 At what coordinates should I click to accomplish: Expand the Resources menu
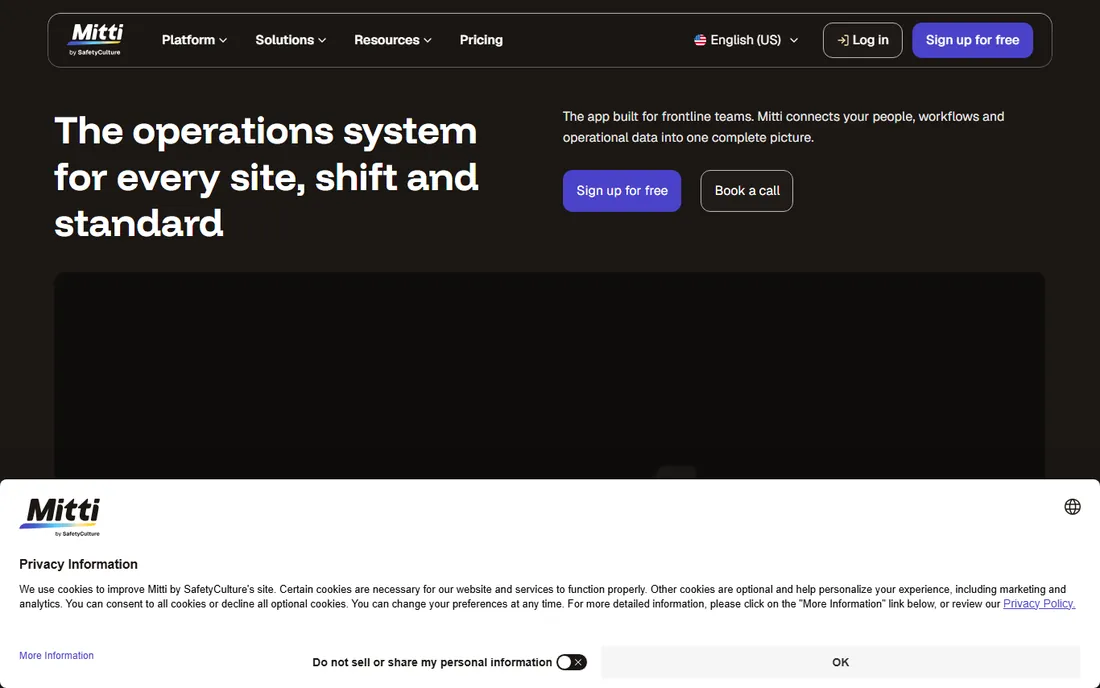click(x=393, y=40)
